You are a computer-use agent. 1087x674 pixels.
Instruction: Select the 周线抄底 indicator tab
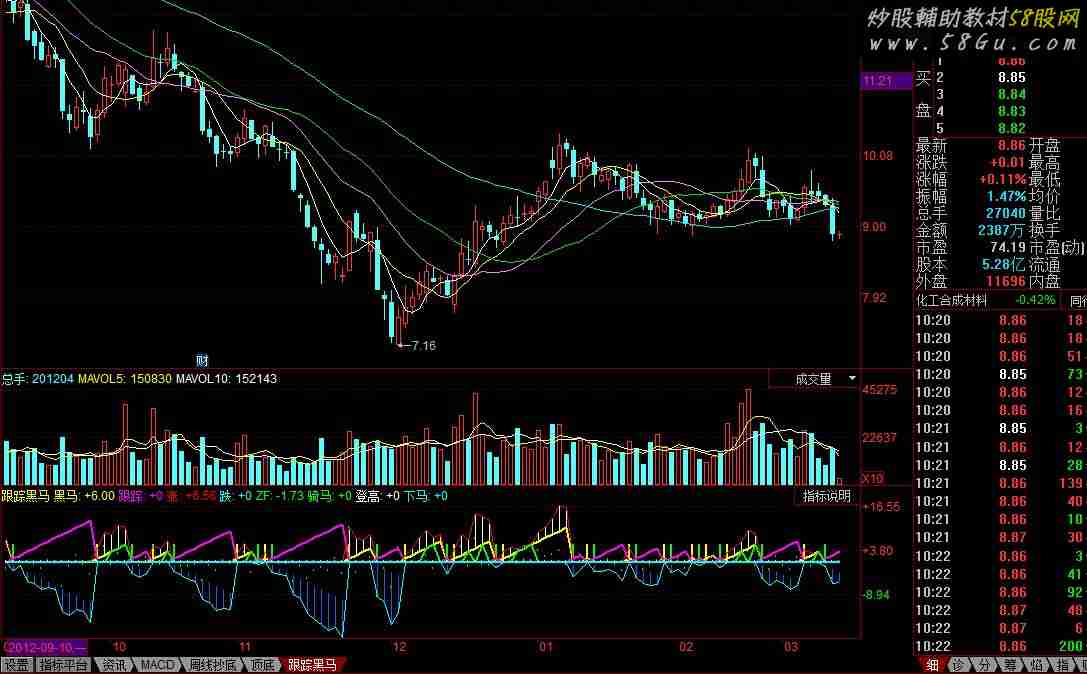pyautogui.click(x=212, y=665)
